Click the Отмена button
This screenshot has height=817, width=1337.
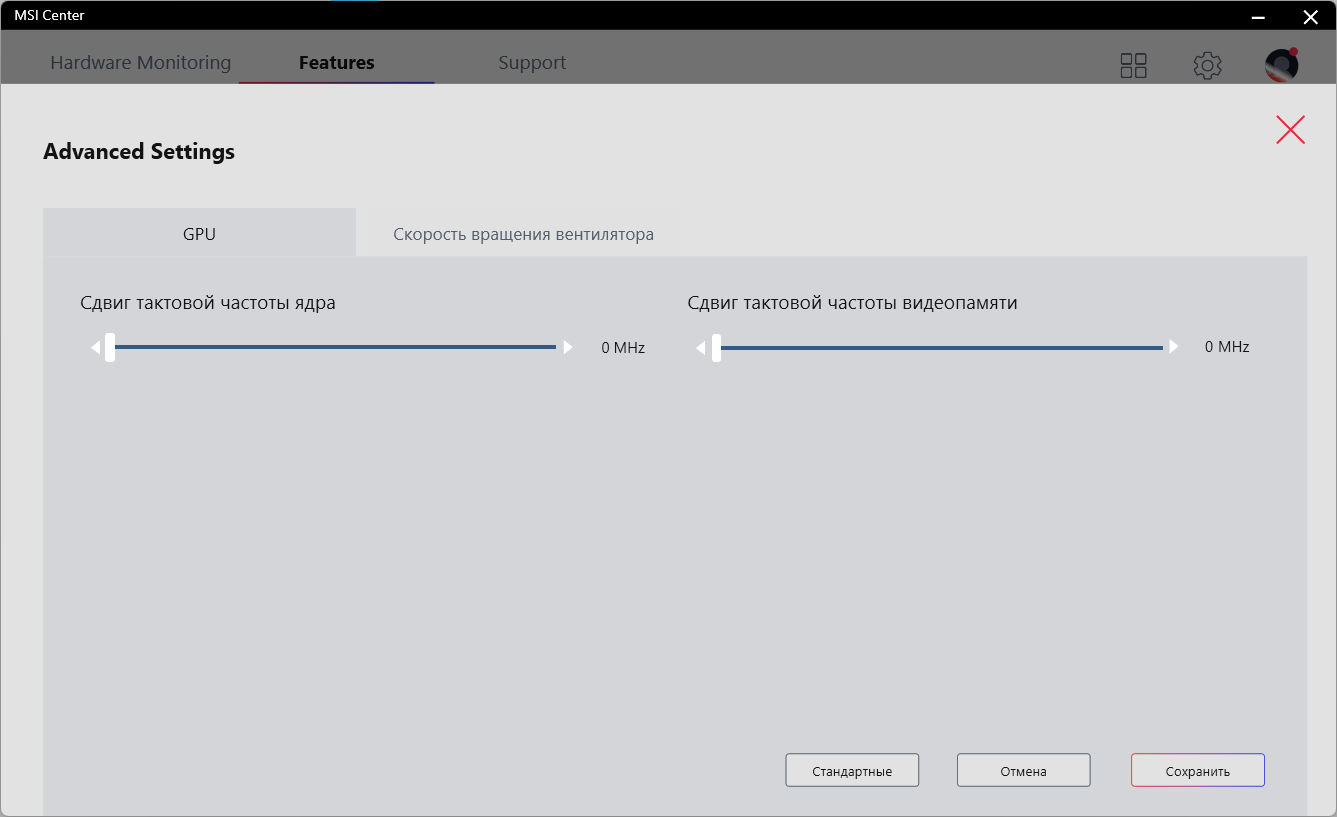[1023, 771]
